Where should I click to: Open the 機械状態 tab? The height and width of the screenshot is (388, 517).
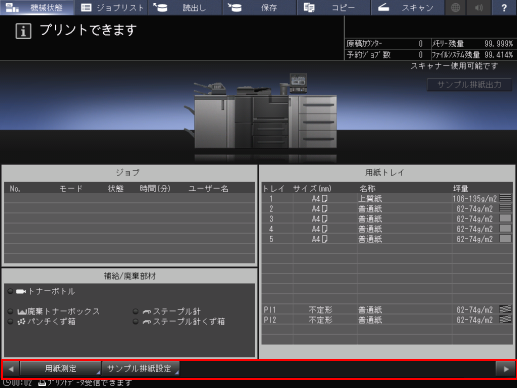coord(37,7)
